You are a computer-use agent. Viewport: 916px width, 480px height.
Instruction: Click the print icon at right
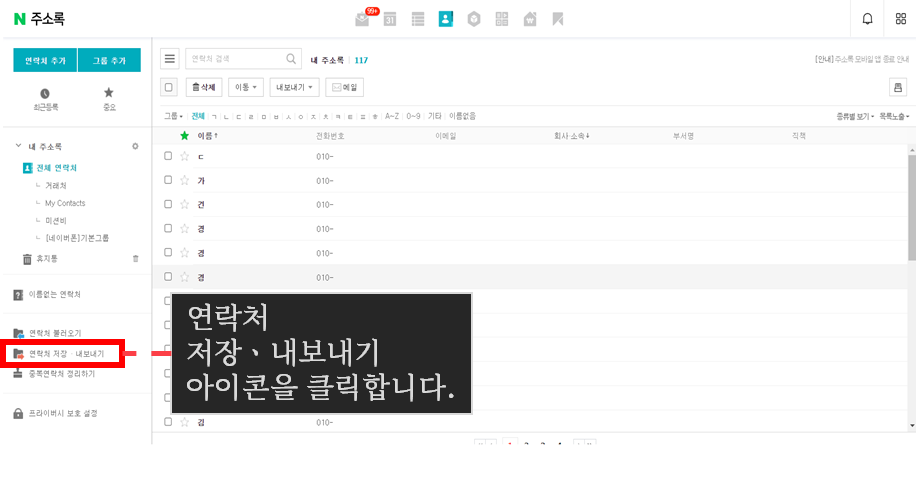click(898, 88)
